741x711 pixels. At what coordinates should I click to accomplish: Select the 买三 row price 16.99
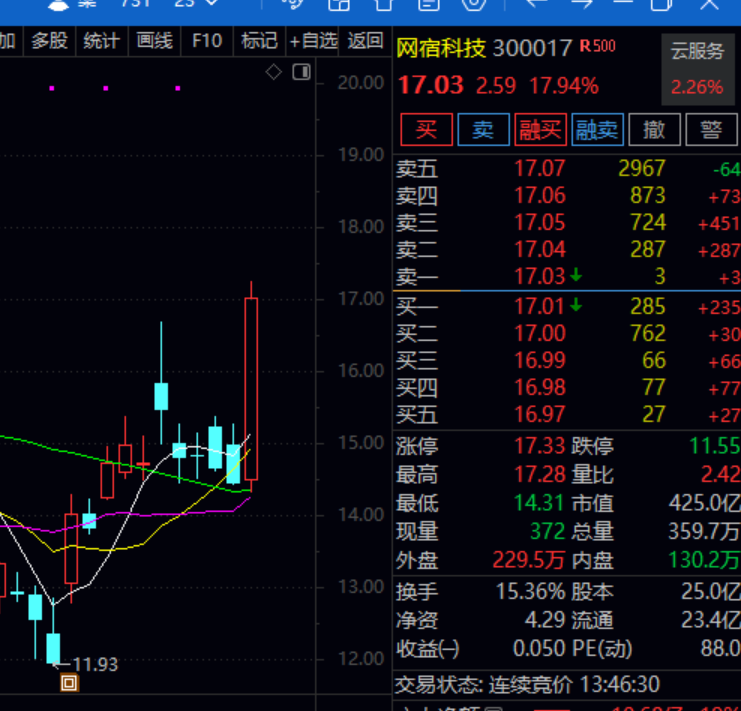[x=540, y=360]
